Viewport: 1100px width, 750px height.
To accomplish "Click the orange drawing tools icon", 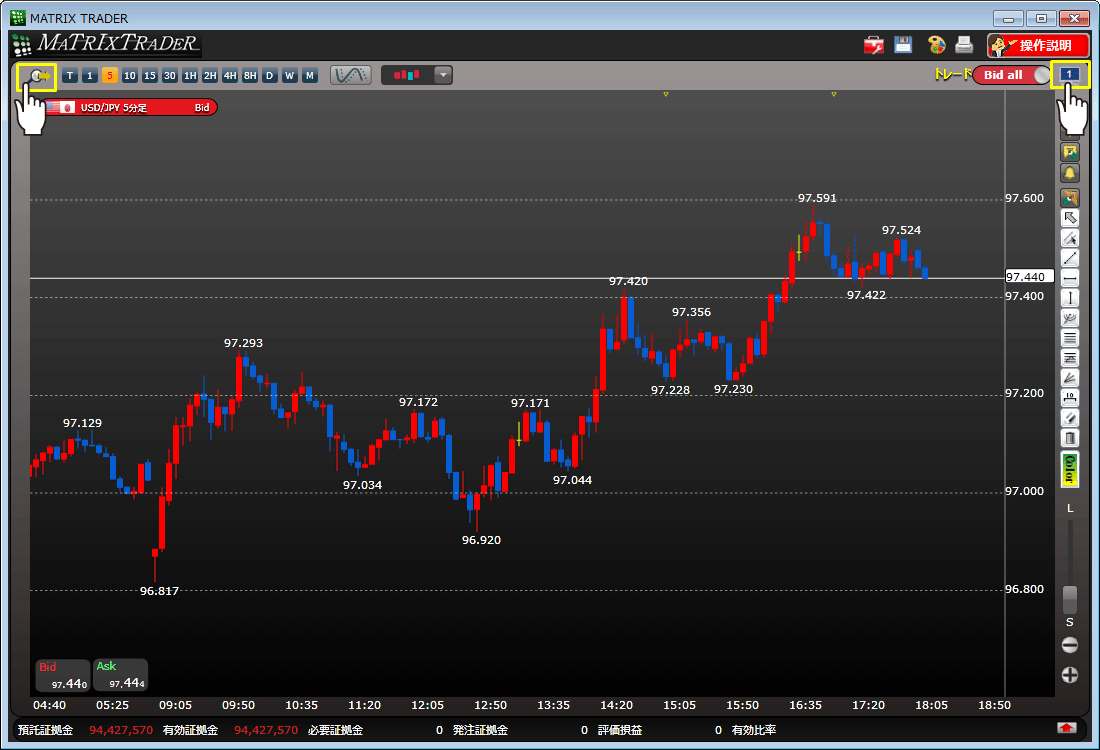I will 1070,198.
